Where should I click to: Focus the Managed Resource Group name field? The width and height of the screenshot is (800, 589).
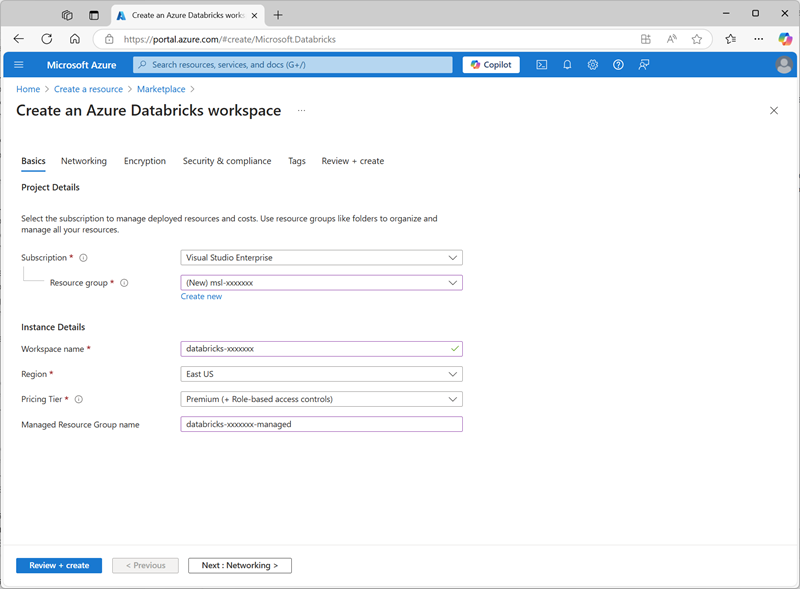[321, 424]
